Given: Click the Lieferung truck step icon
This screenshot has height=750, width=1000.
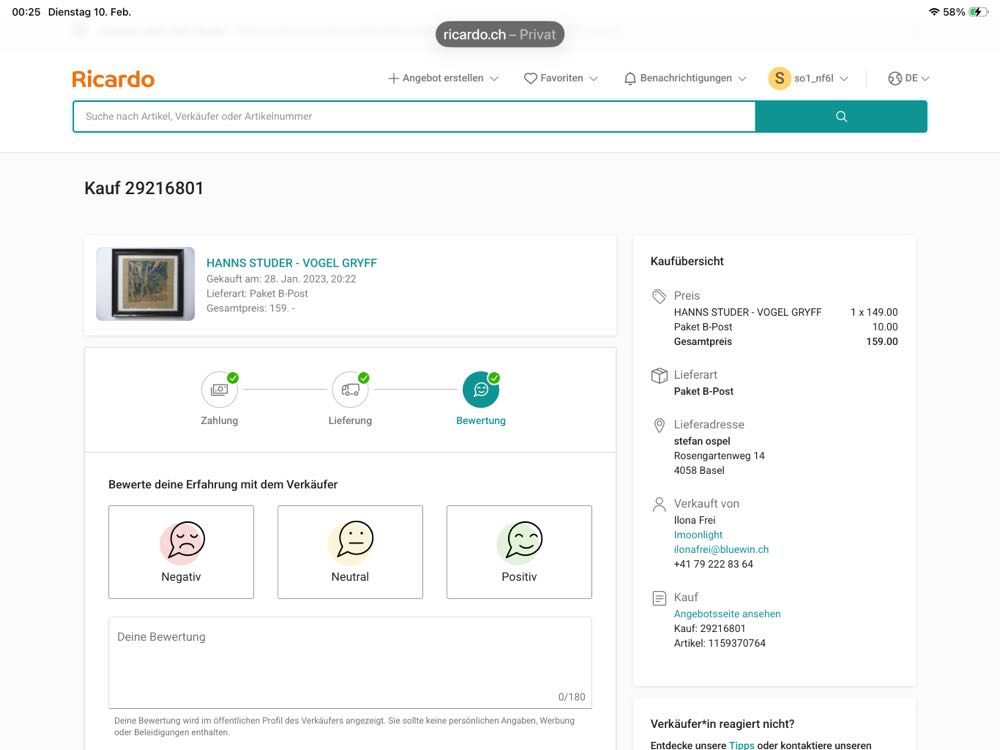Looking at the screenshot, I should 350,390.
